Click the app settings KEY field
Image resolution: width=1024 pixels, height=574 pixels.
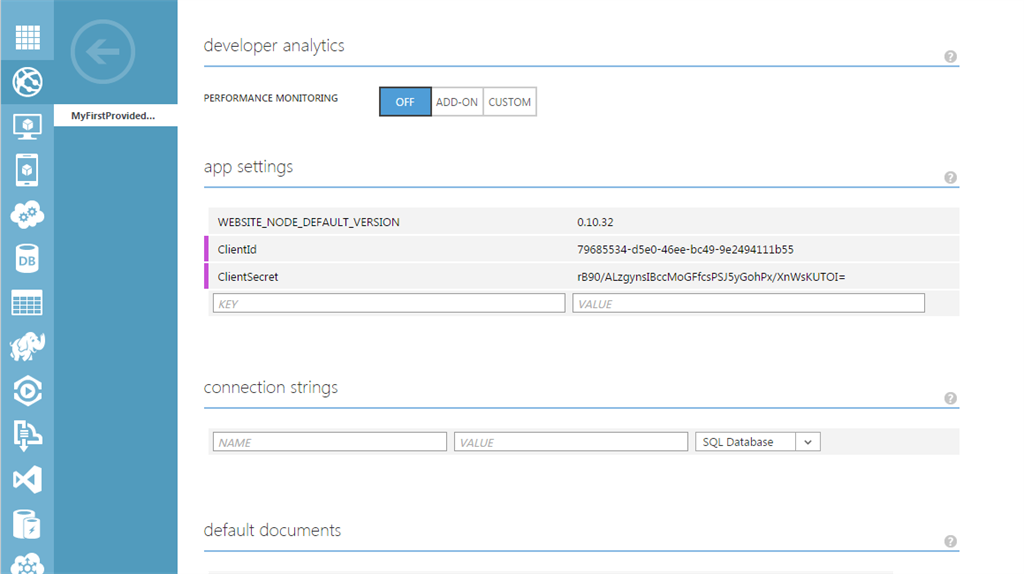(388, 303)
